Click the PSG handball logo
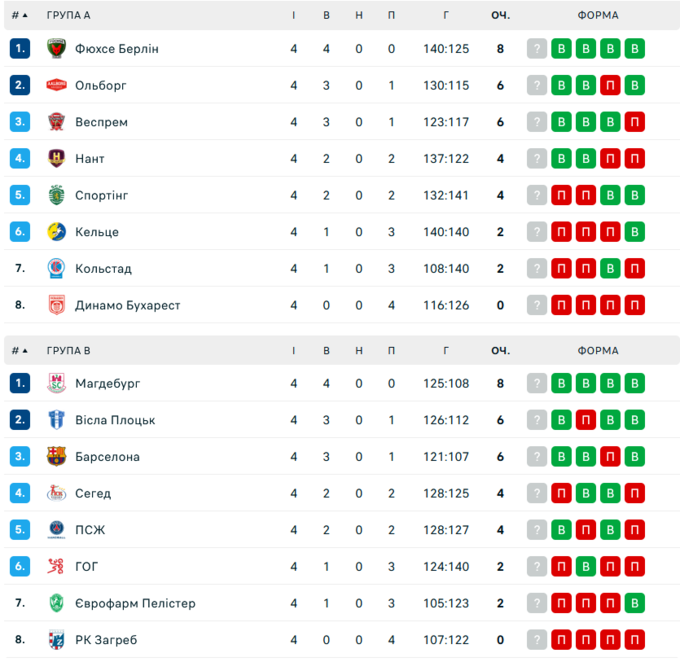 (56, 530)
